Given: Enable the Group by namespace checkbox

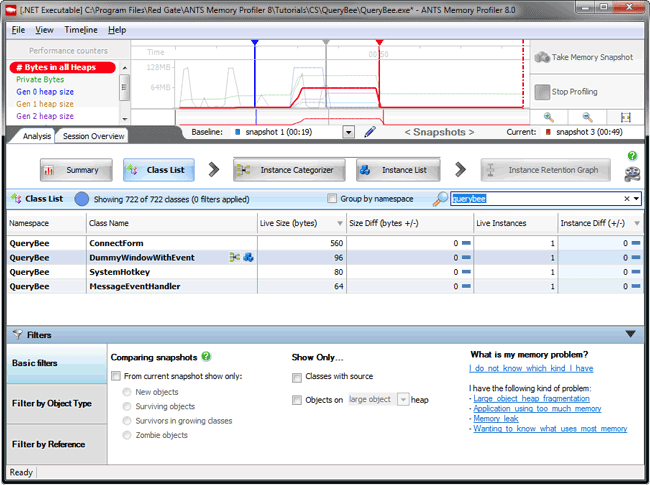Looking at the screenshot, I should pos(333,199).
